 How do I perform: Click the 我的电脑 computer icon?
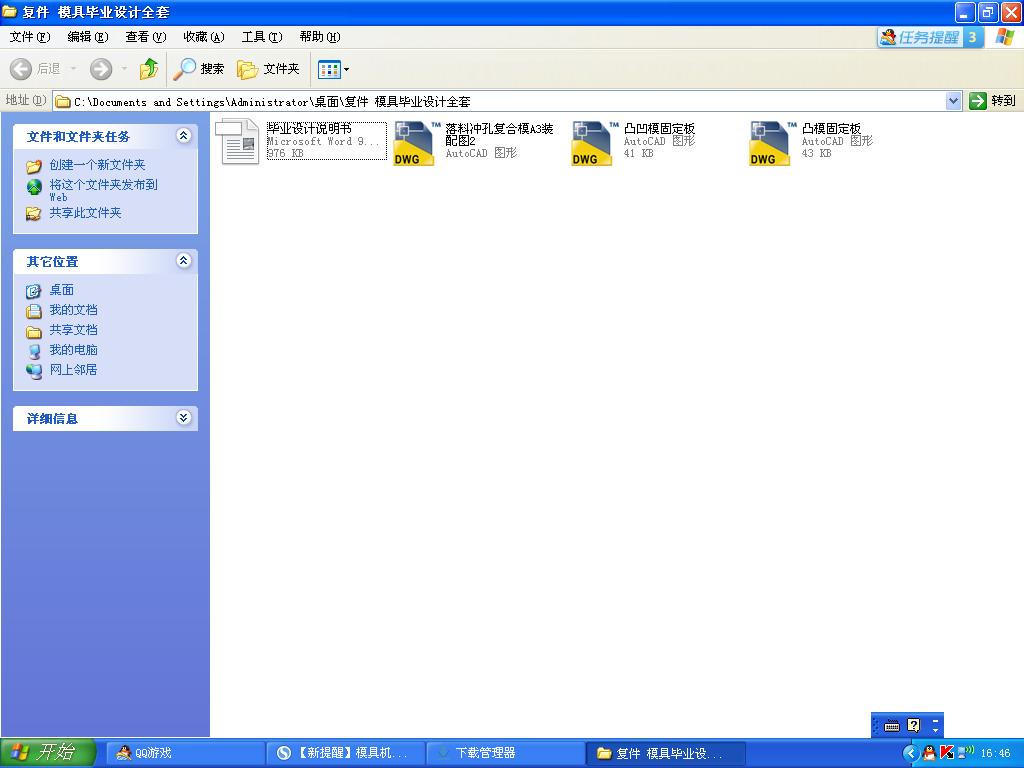(x=34, y=351)
